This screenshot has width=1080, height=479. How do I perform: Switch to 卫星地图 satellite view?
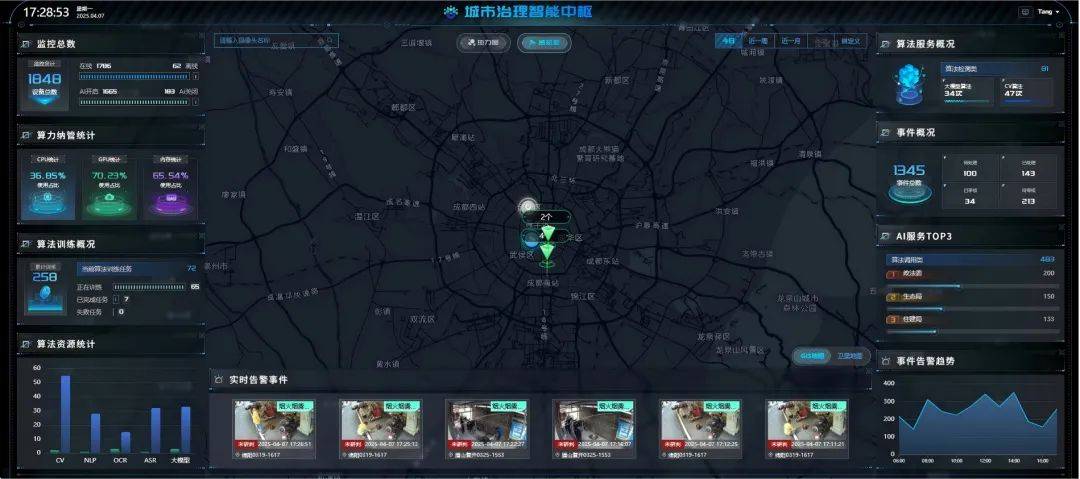[x=850, y=355]
